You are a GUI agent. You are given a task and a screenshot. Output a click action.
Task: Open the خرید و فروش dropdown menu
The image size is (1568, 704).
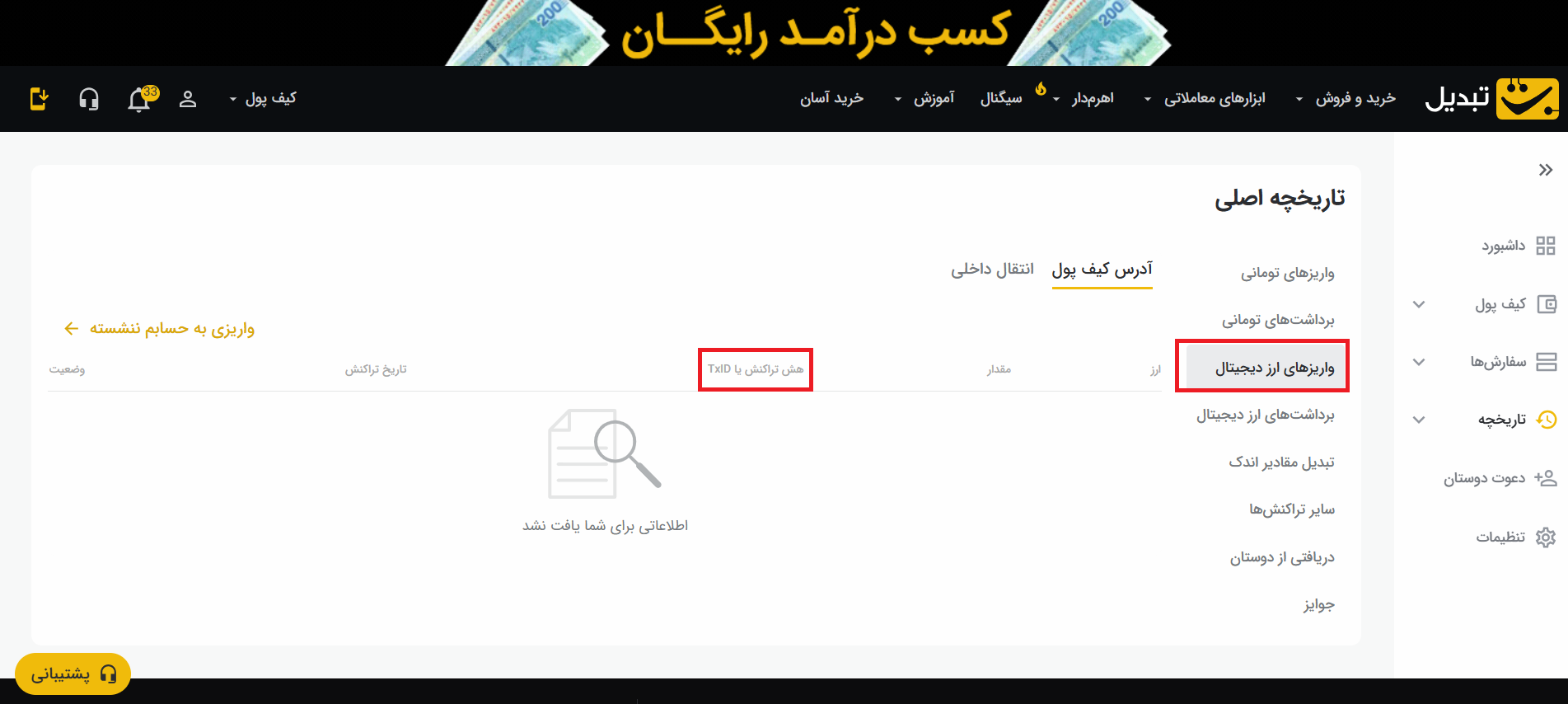1346,99
